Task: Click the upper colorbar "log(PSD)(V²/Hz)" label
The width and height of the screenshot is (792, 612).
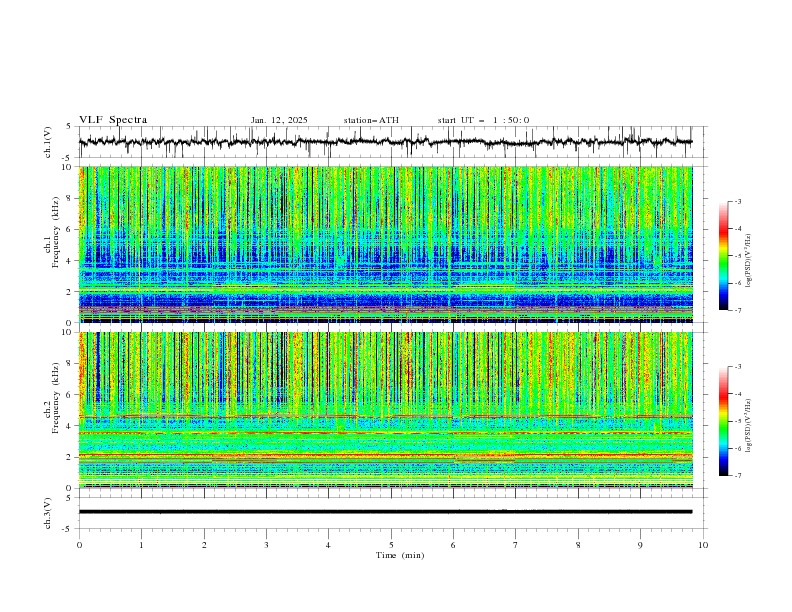Action: point(748,261)
